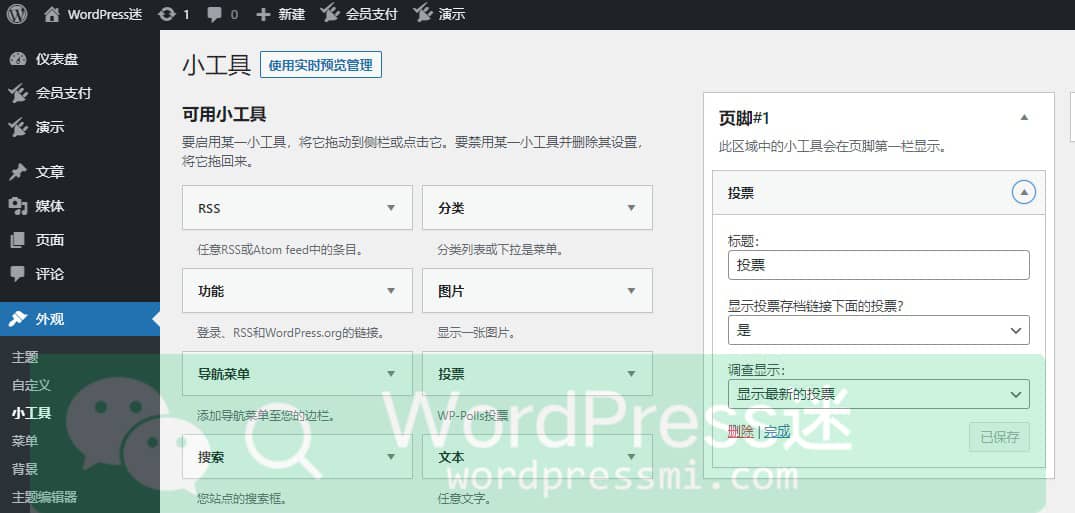Open 媒体 media library in the sidebar

pyautogui.click(x=49, y=206)
